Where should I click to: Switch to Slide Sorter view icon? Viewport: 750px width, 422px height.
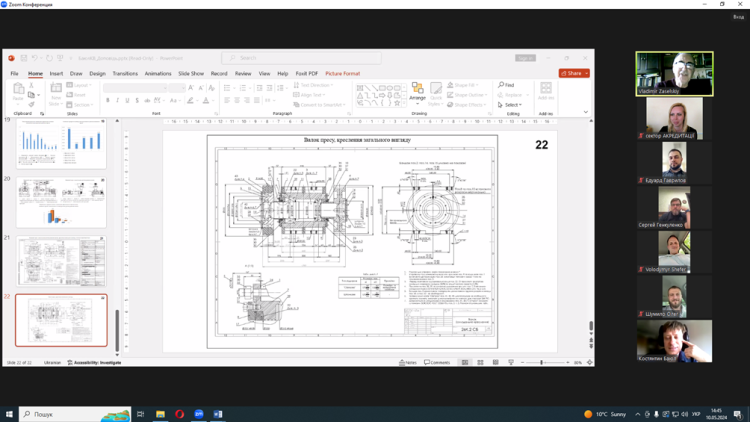(x=480, y=362)
